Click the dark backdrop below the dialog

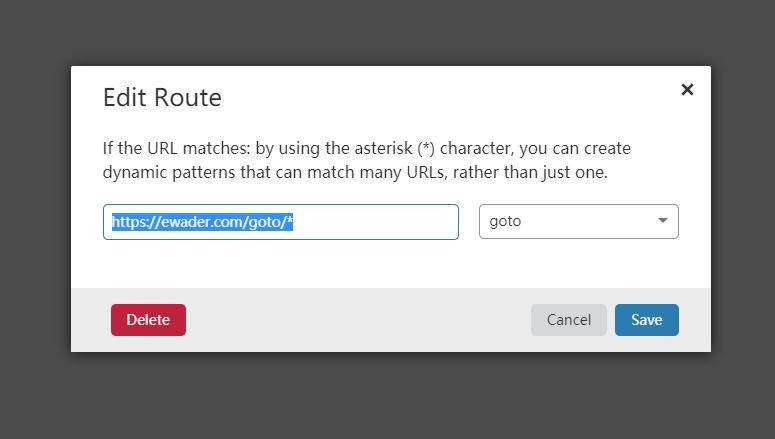click(x=388, y=395)
